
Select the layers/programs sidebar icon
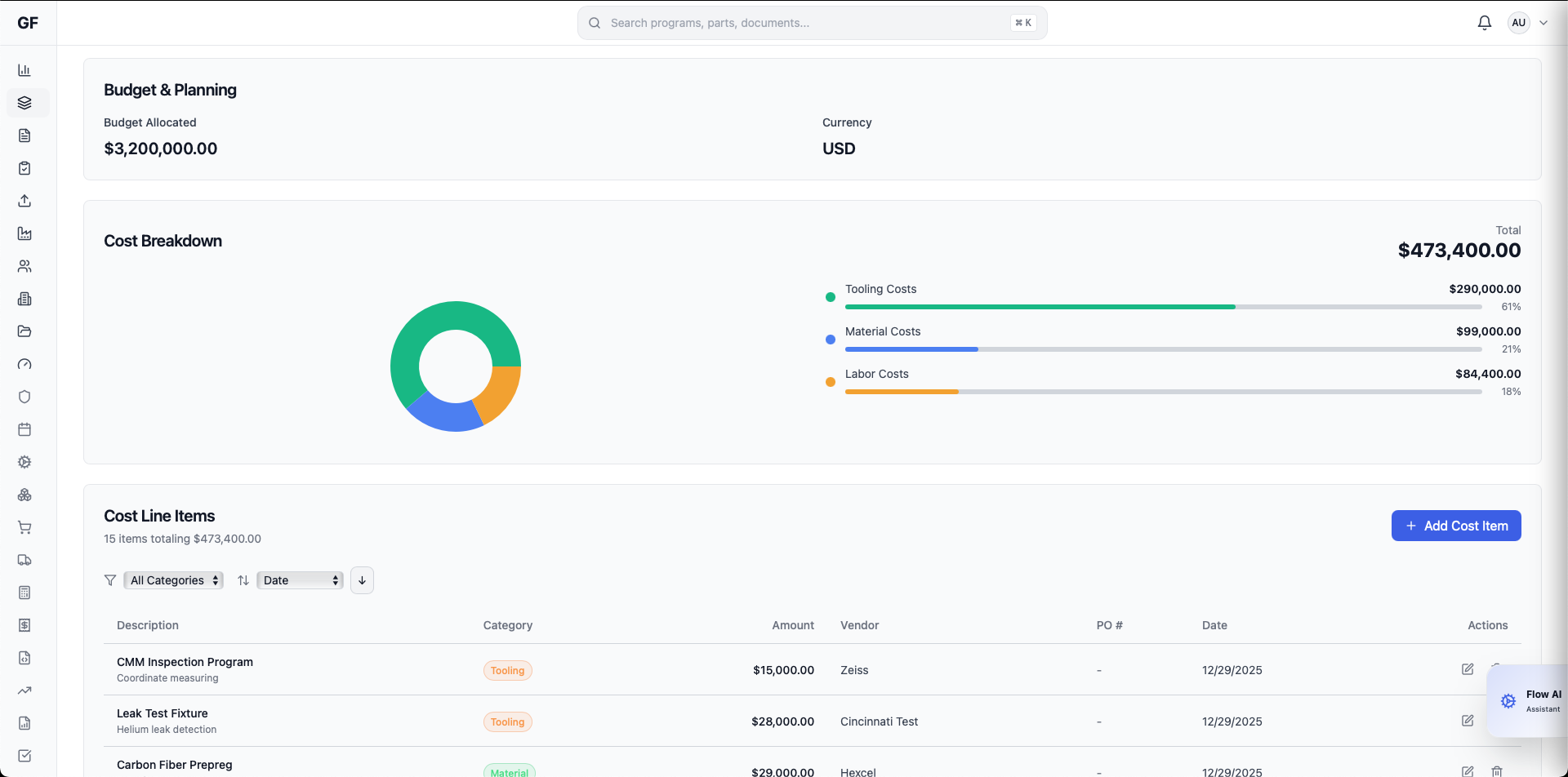click(25, 103)
